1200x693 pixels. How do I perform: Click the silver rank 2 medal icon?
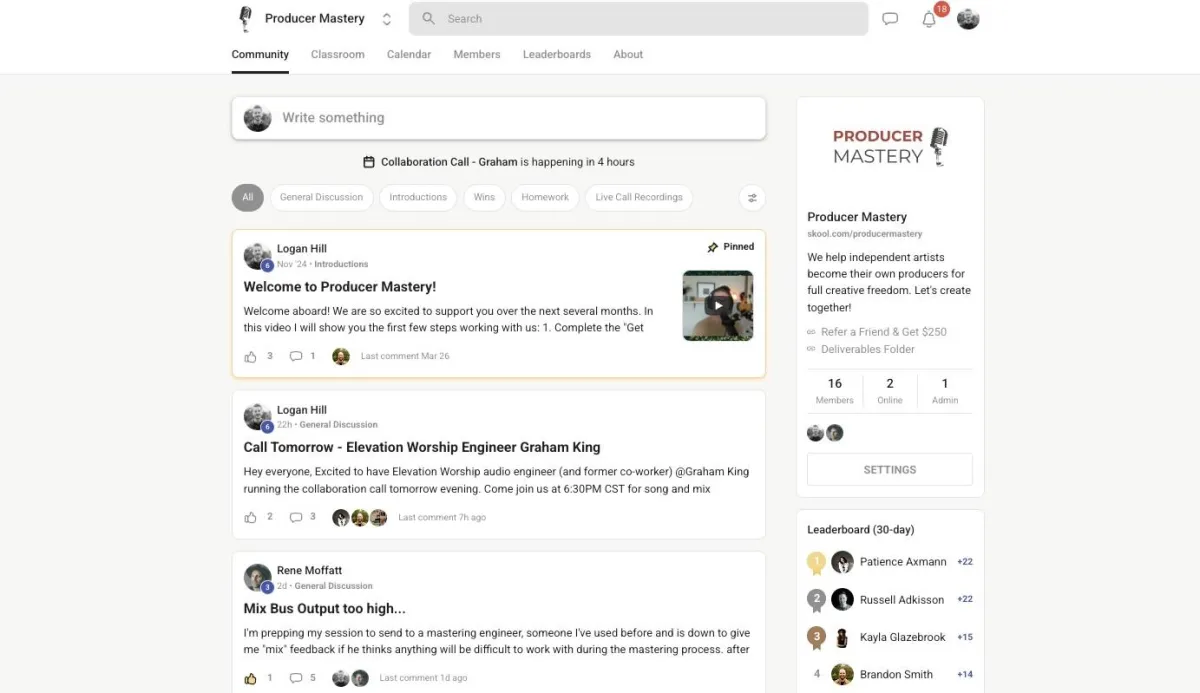pos(816,600)
